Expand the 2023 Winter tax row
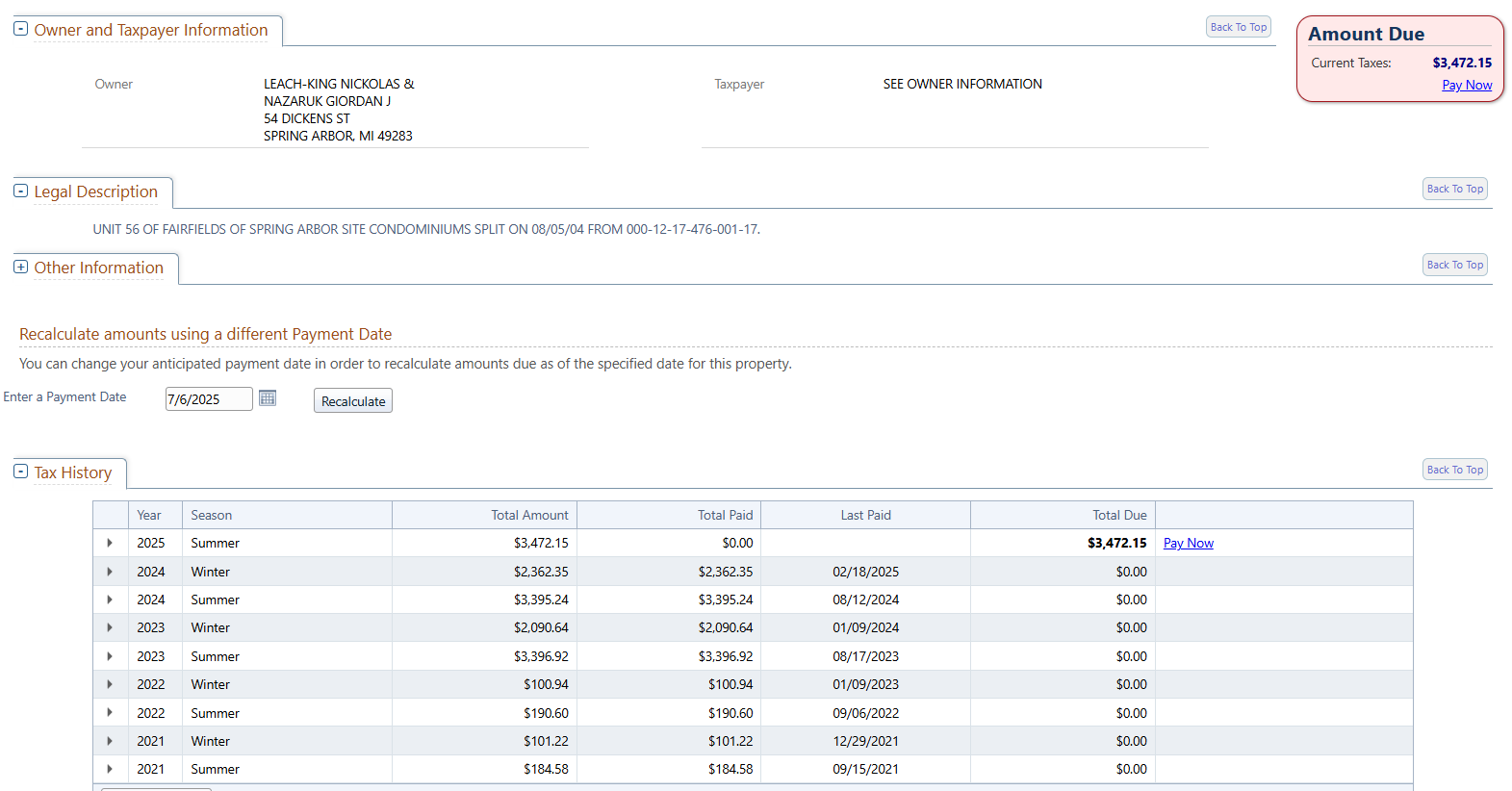This screenshot has width=1512, height=791. coord(110,627)
